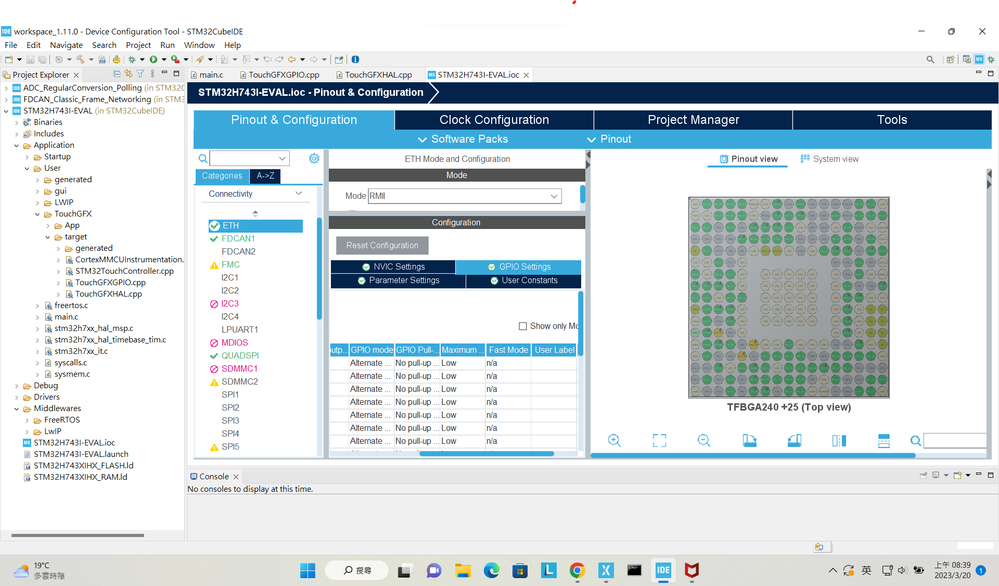Viewport: 999px width, 586px height.
Task: Collapse the TouchGFX folder
Action: click(x=38, y=214)
